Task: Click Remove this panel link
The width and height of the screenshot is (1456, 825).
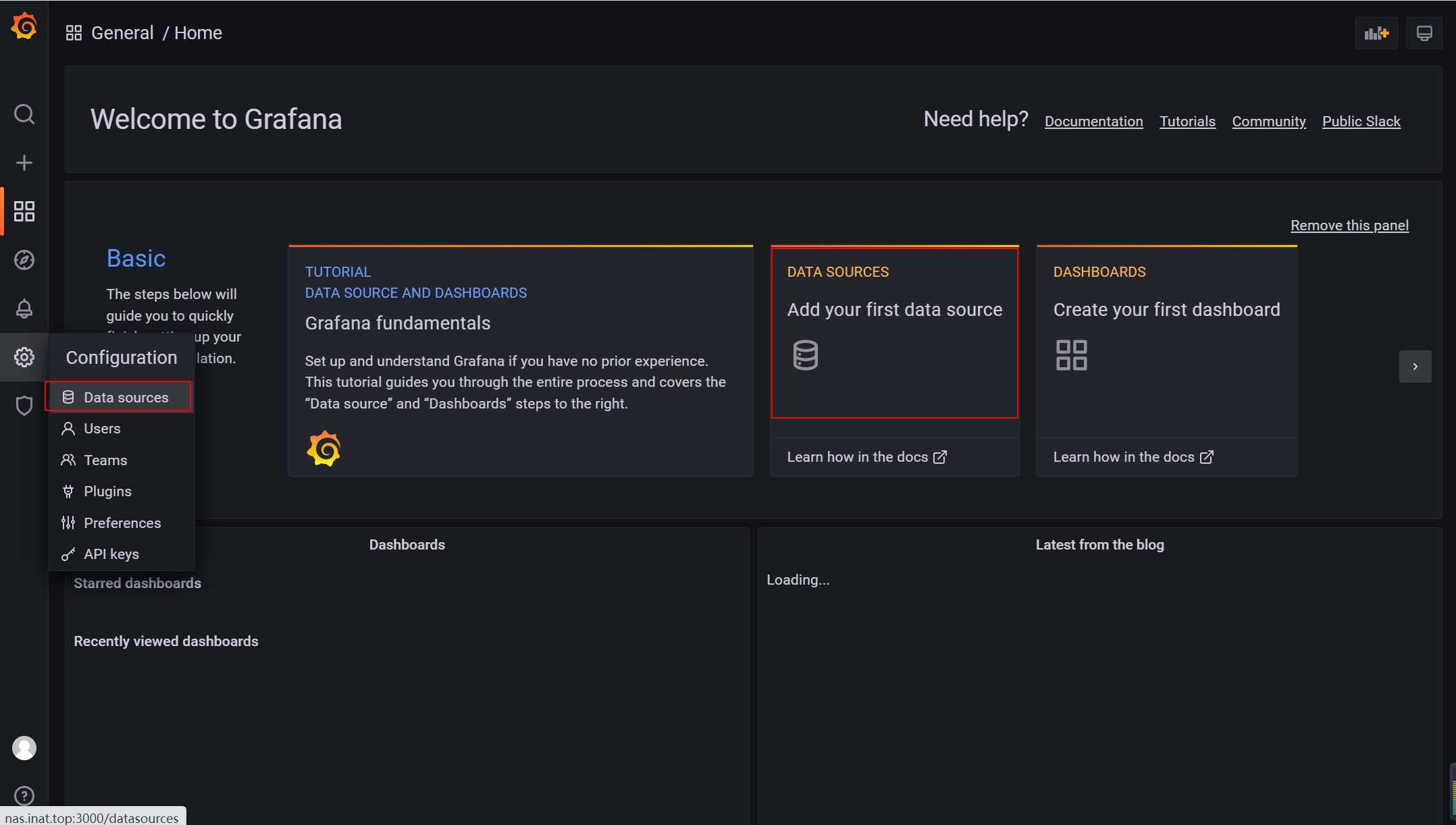Action: 1349,225
